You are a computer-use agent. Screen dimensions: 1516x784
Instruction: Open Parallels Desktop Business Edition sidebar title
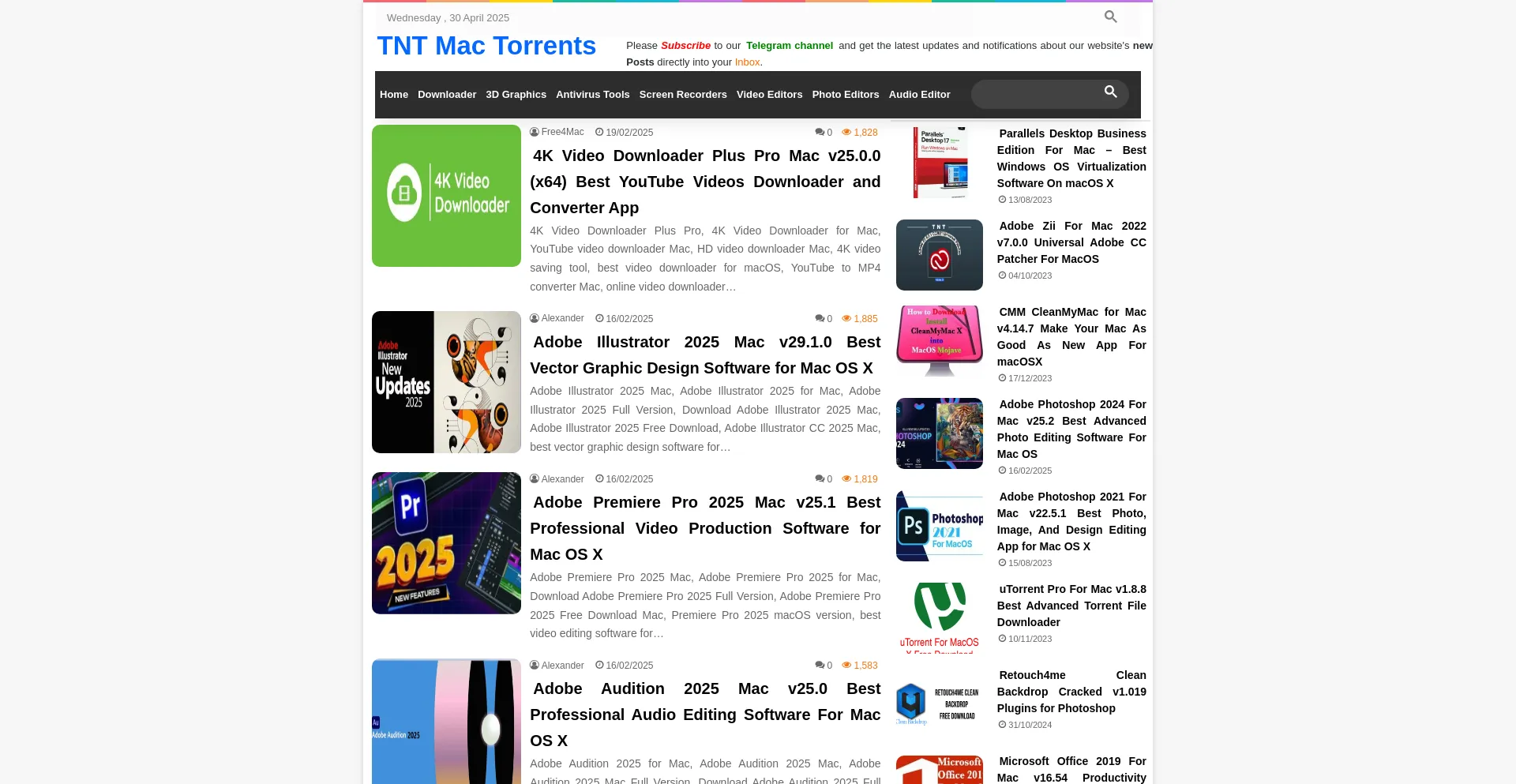point(1071,158)
